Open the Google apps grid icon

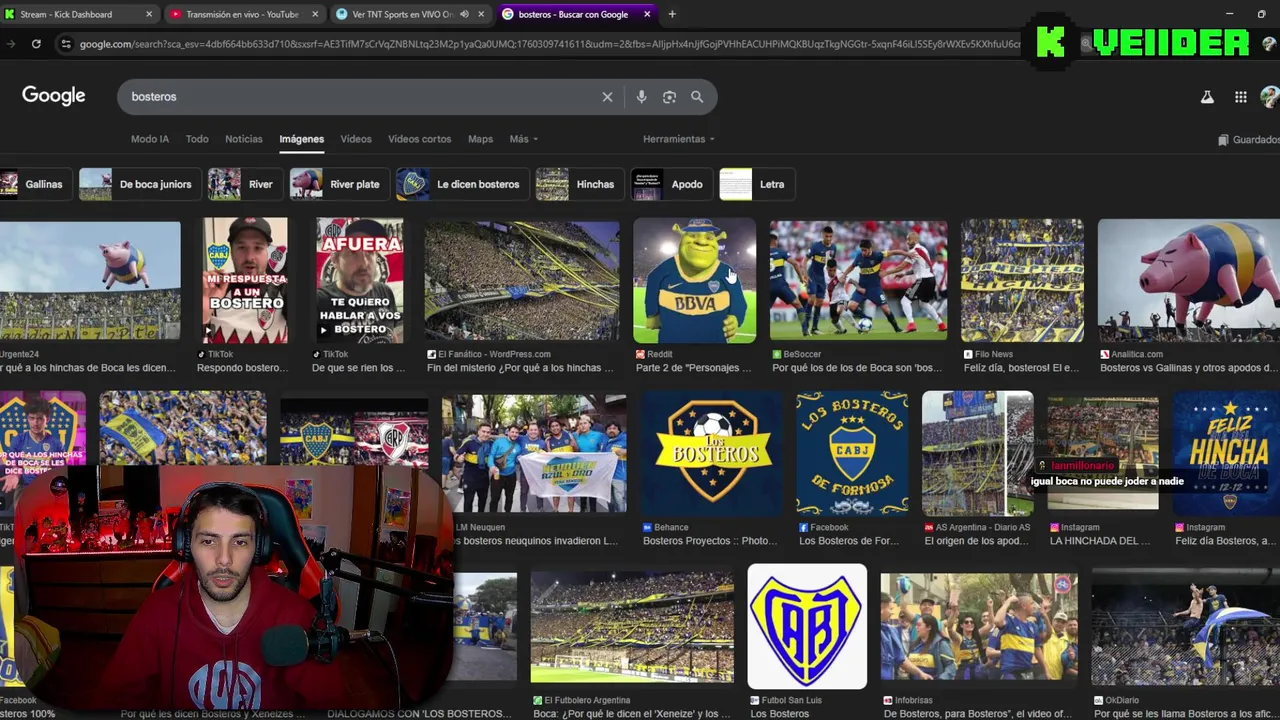tap(1241, 97)
